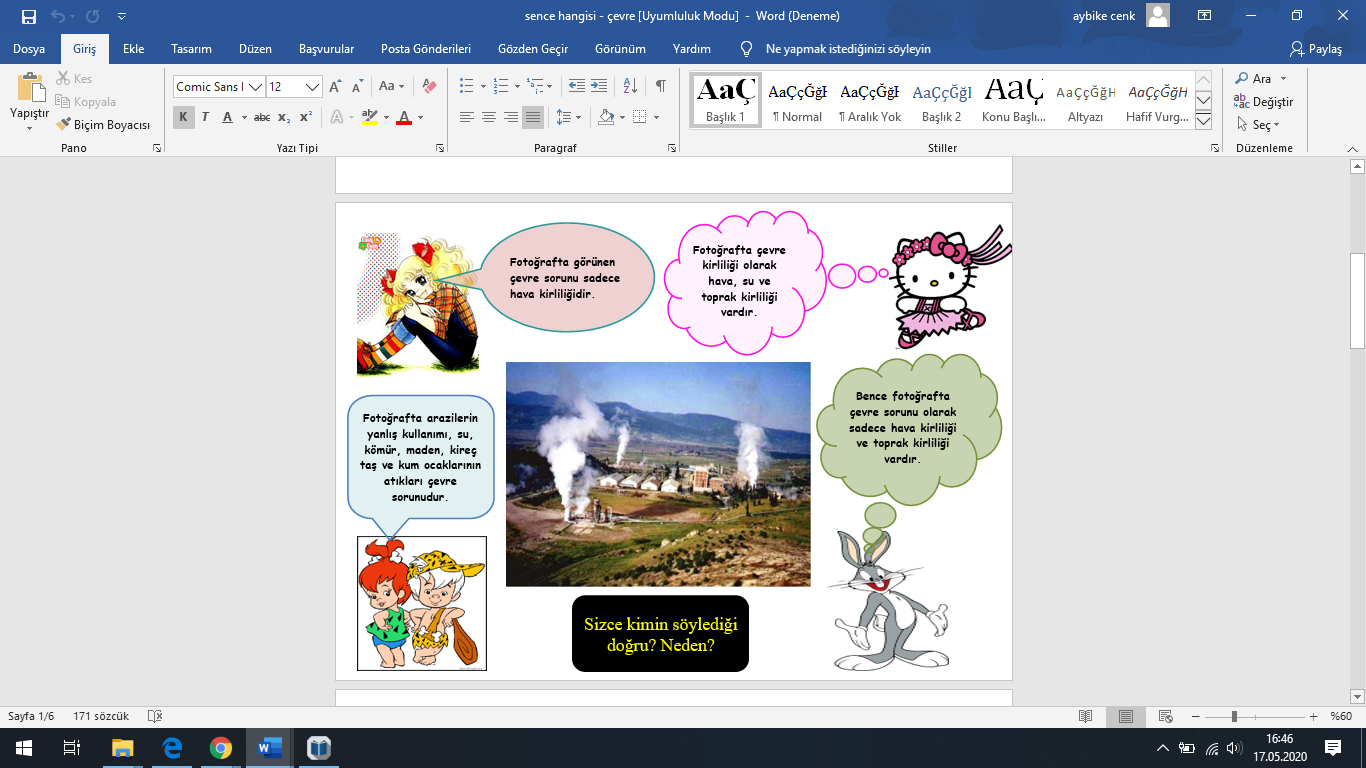Open the Comic Sans font name dropdown
The width and height of the screenshot is (1366, 768).
pos(255,87)
